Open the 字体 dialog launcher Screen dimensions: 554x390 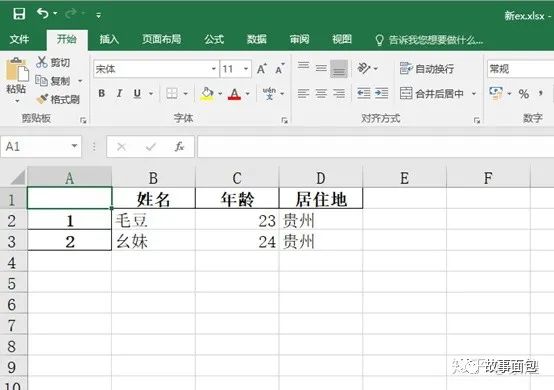[x=284, y=120]
